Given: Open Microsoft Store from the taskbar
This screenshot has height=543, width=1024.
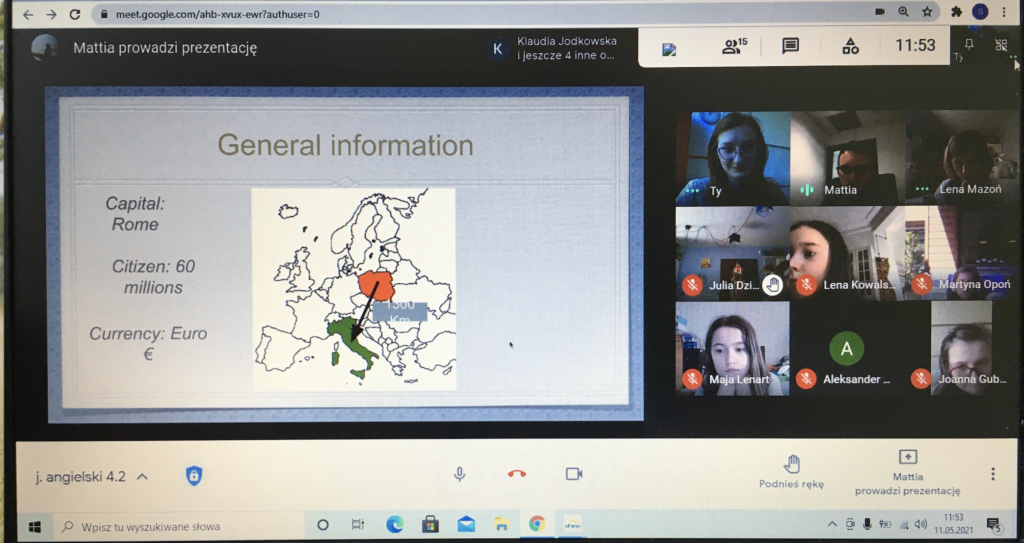Looking at the screenshot, I should click(430, 524).
